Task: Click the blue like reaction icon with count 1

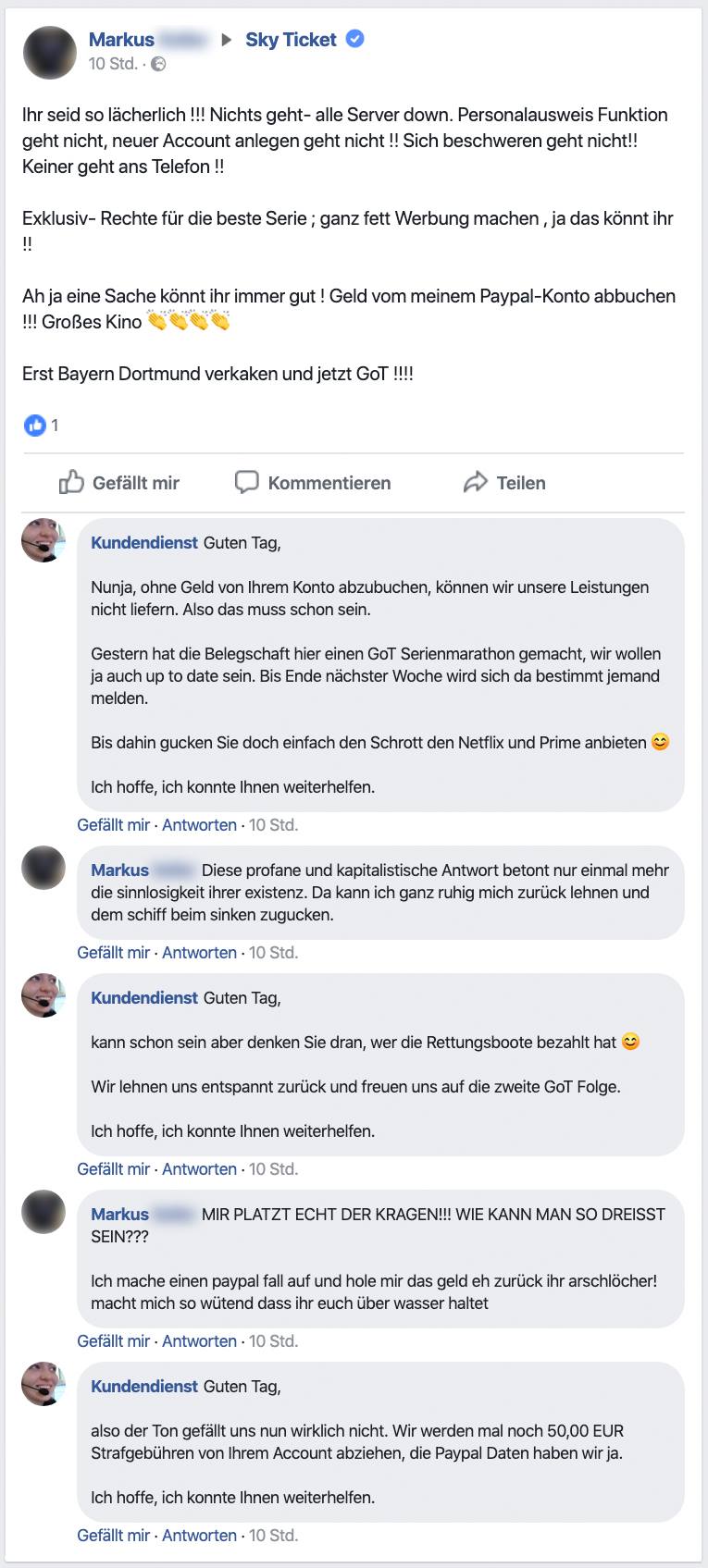Action: pyautogui.click(x=34, y=426)
